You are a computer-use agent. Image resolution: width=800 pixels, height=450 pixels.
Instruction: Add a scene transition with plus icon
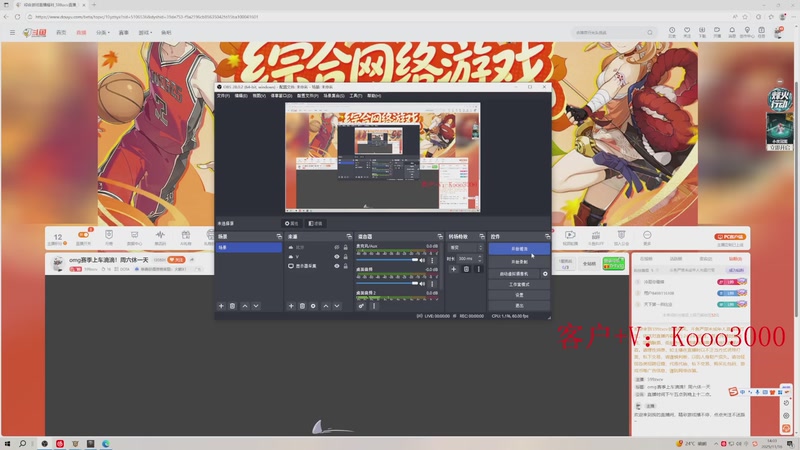point(454,269)
